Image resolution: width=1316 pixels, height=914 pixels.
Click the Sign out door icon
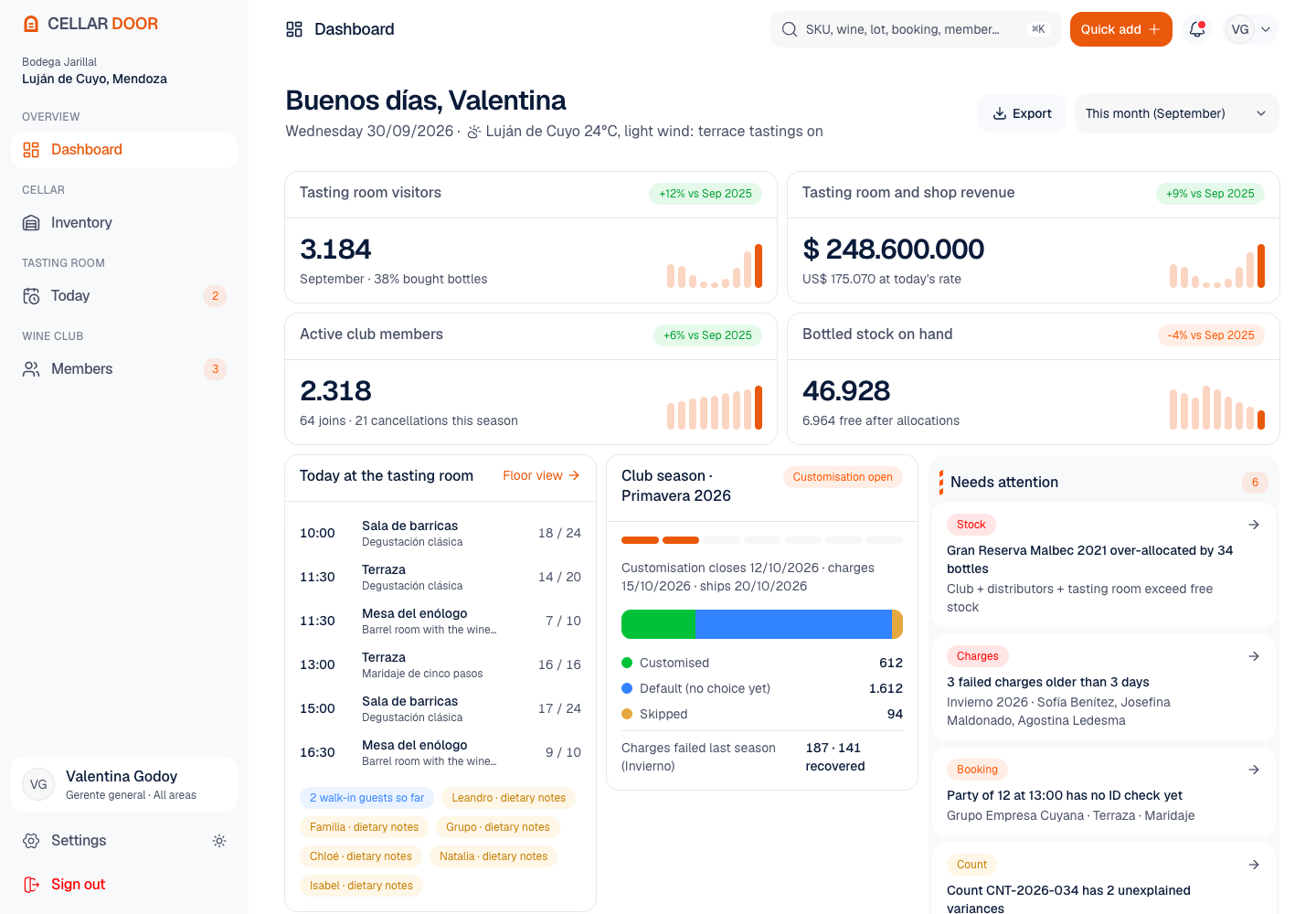(31, 885)
